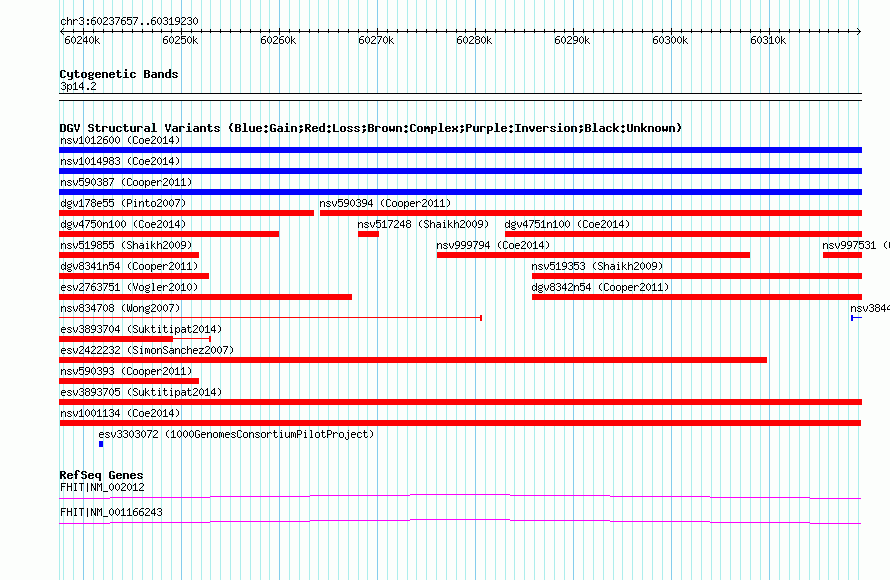Click the esv2763751 (Vogler2010) label
Viewport: 890px width, 580px height.
(x=129, y=287)
